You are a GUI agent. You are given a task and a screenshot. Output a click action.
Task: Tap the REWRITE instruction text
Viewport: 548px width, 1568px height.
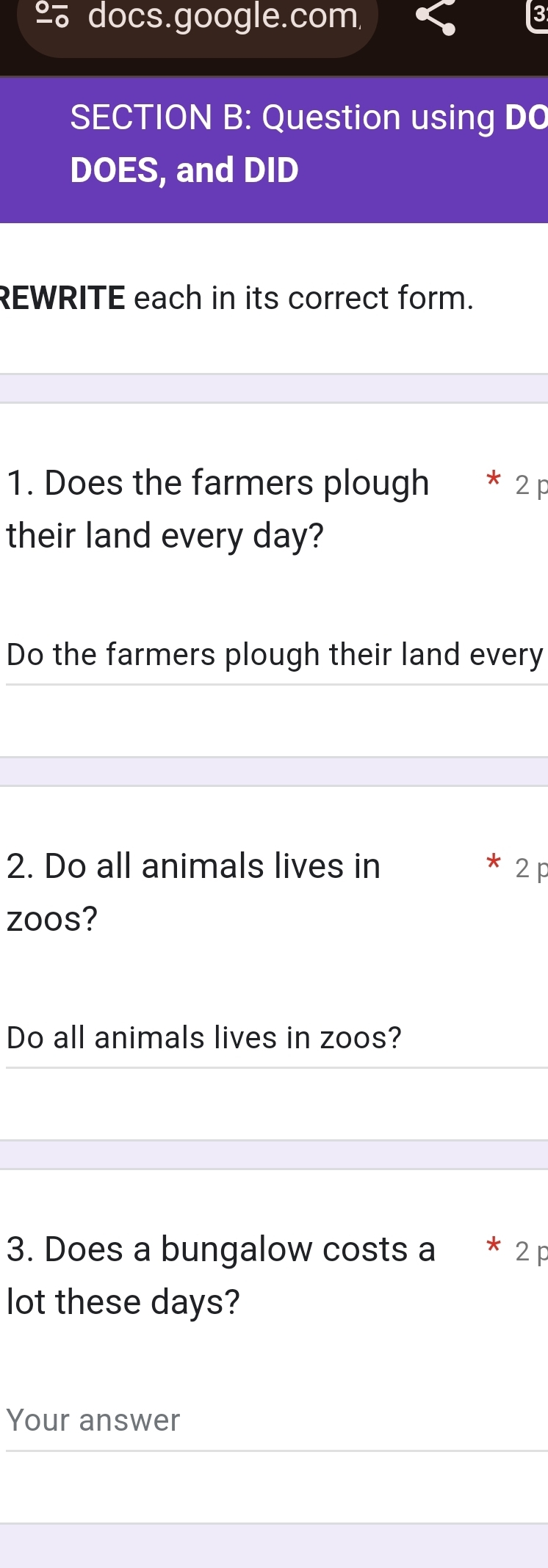237,298
